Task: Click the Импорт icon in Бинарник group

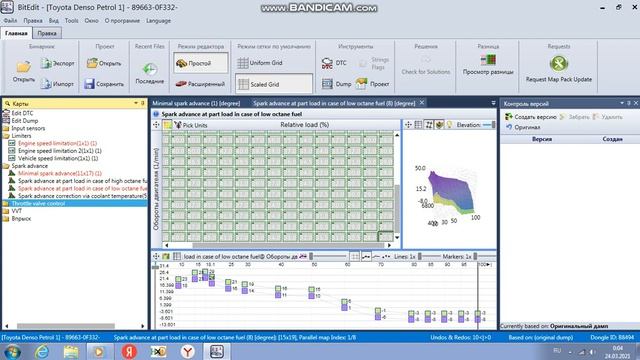Action: click(x=46, y=84)
